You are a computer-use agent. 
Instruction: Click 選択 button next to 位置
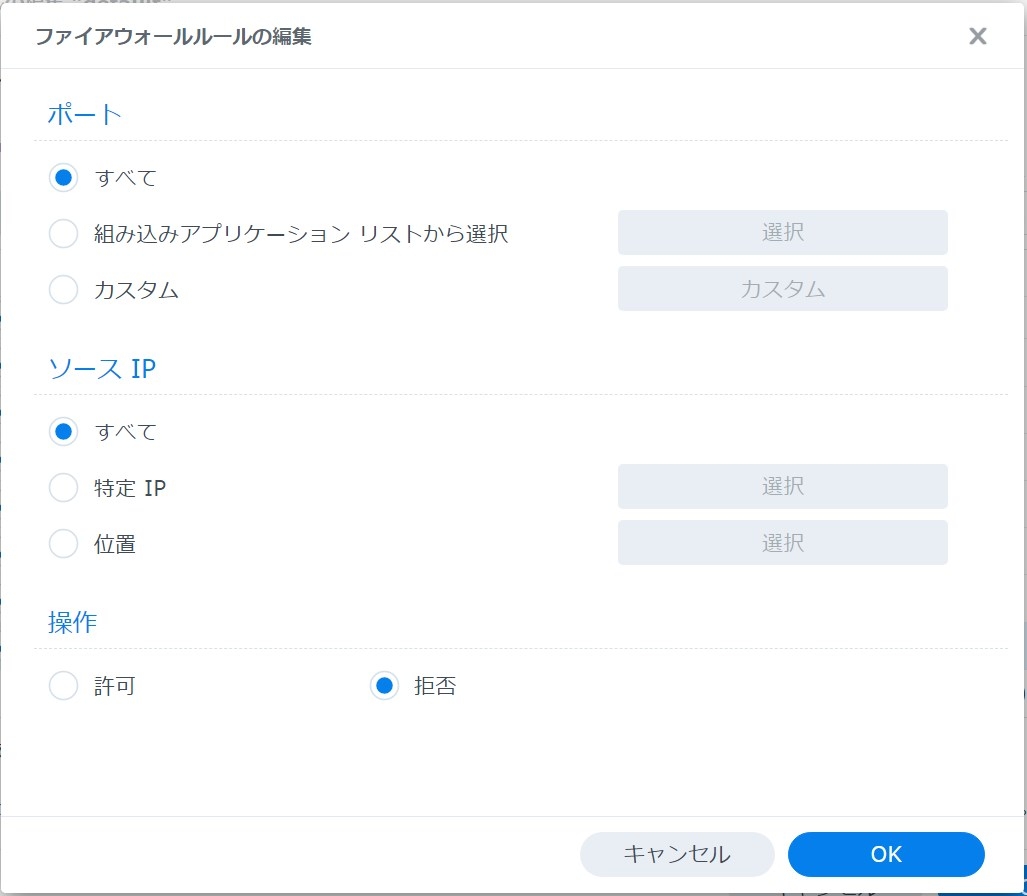pos(782,543)
